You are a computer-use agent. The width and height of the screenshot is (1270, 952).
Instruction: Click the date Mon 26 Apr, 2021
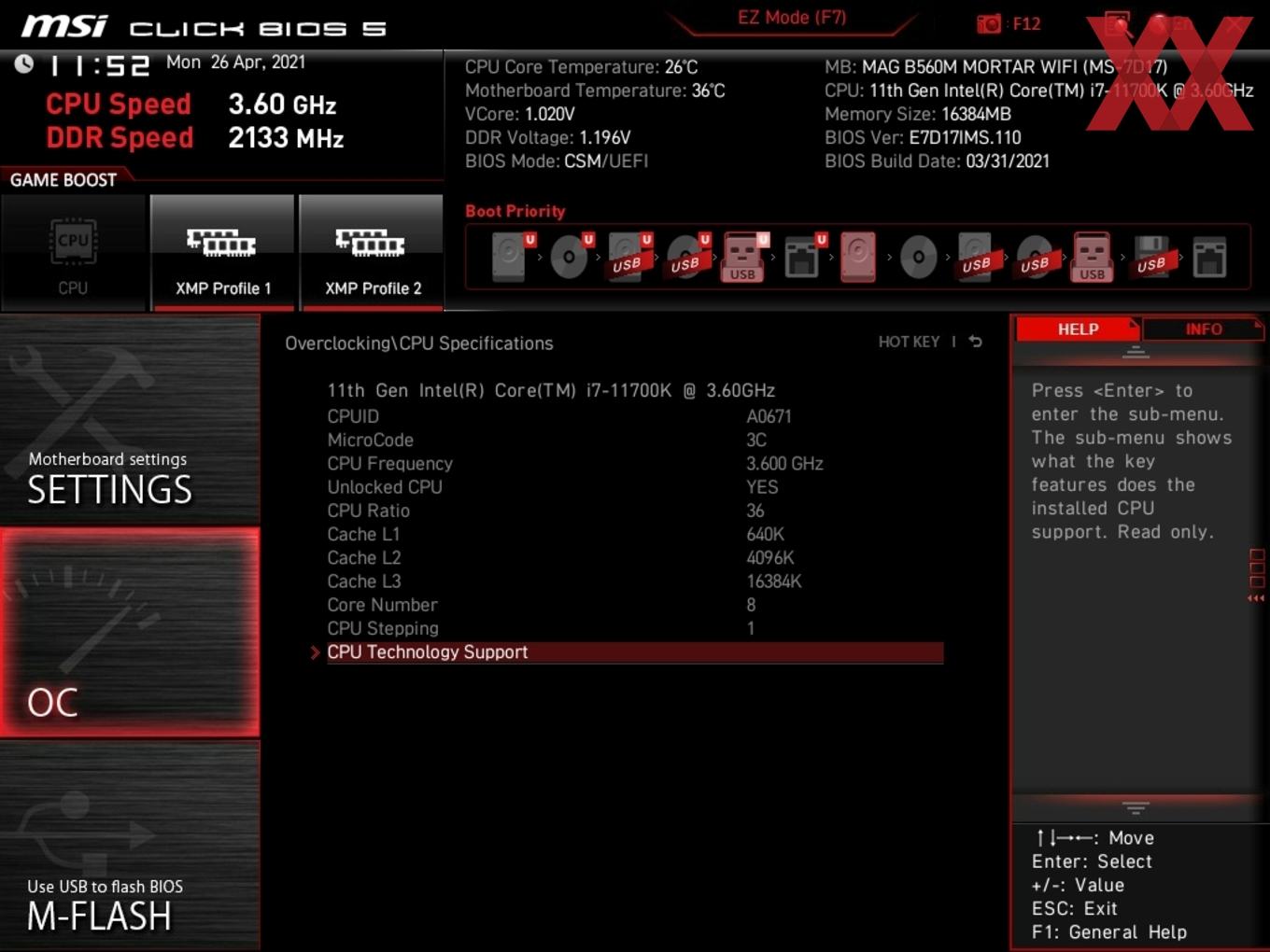235,62
